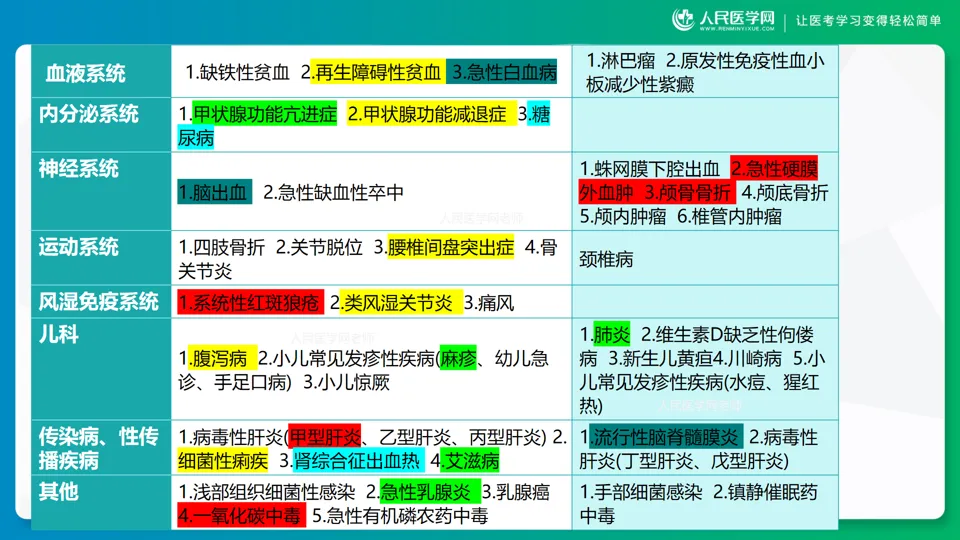Click the text 1.四肢骨折
Screen dimensions: 960x540
pyautogui.click(x=221, y=247)
